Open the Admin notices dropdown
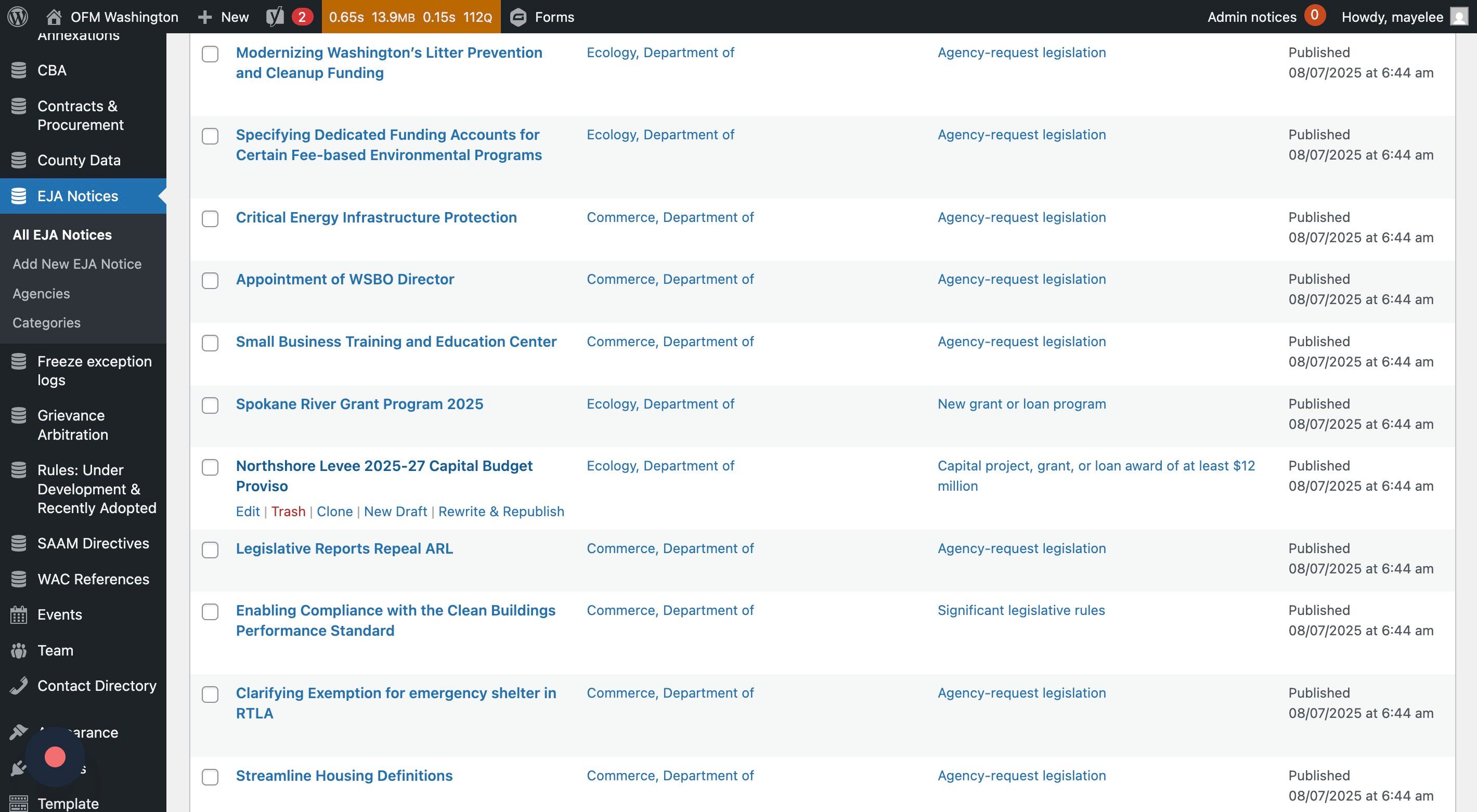 tap(1252, 17)
